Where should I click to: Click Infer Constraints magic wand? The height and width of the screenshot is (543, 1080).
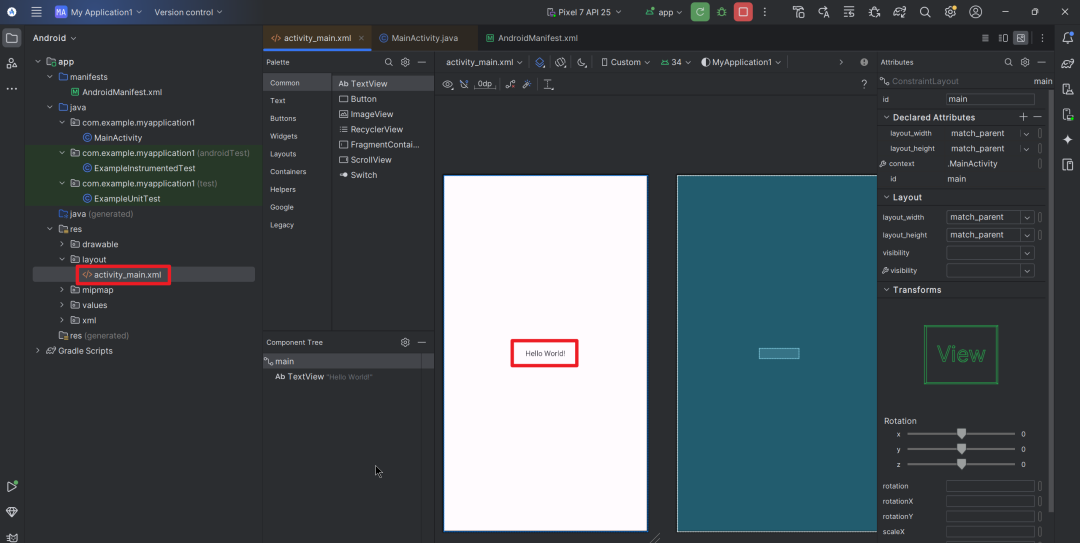click(x=527, y=84)
